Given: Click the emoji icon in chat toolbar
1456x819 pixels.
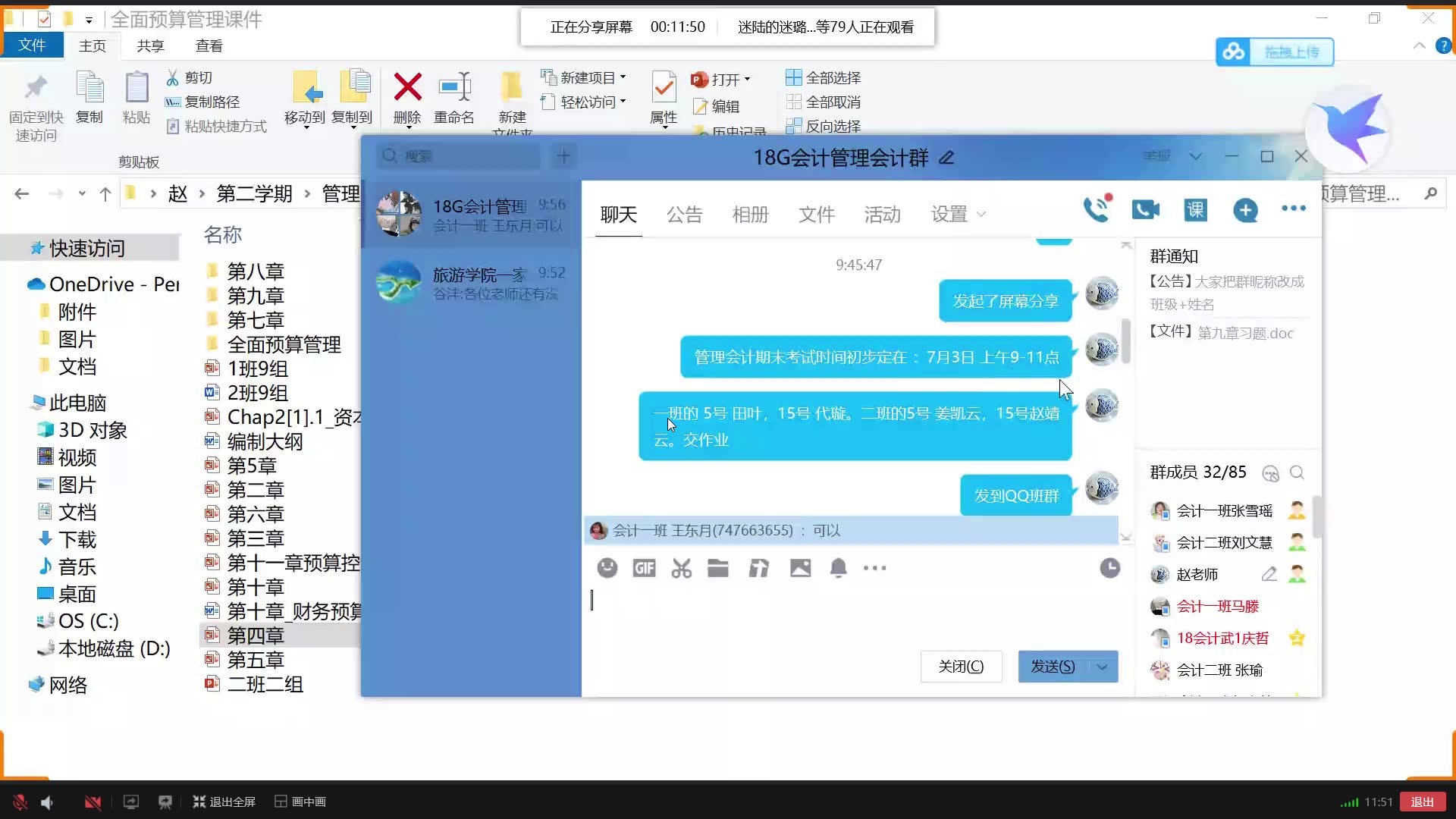Looking at the screenshot, I should point(606,567).
